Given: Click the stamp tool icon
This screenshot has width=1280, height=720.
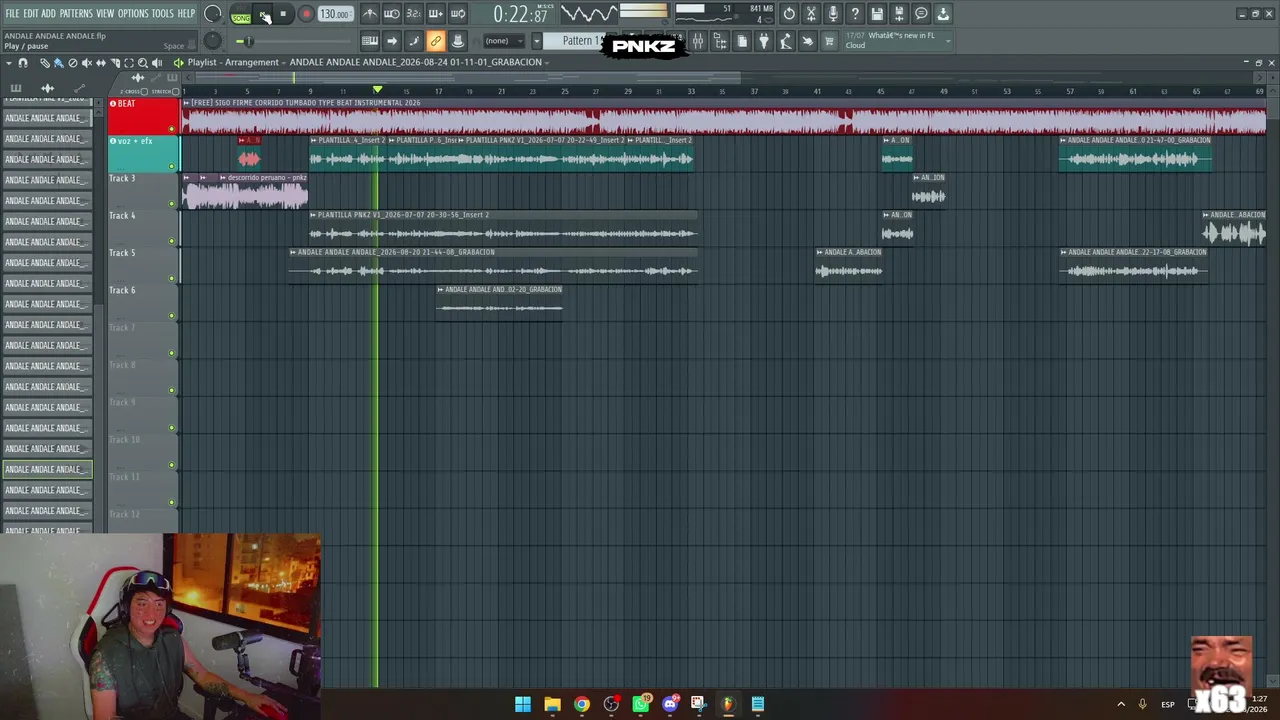Looking at the screenshot, I should [458, 41].
